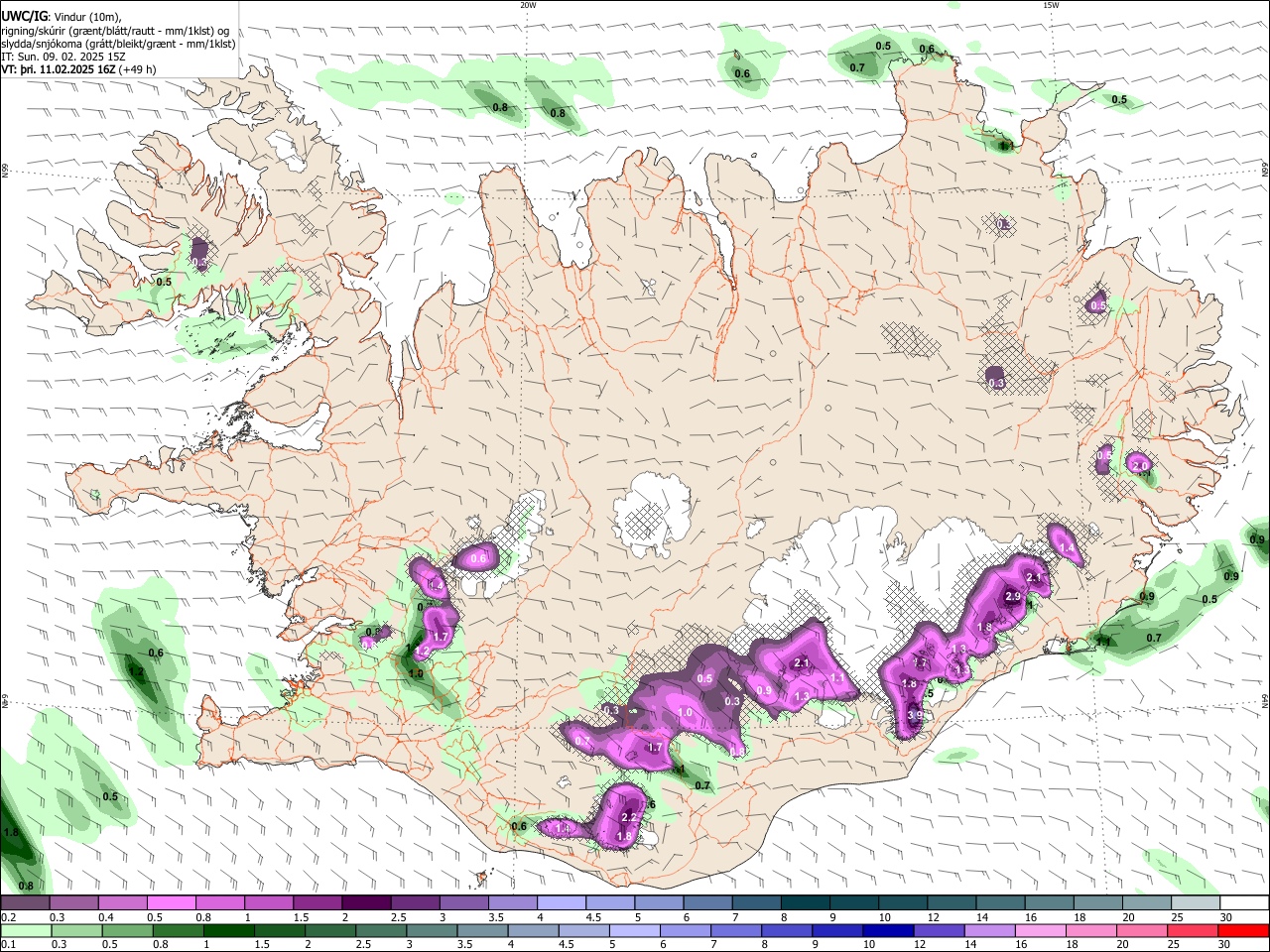Viewport: 1270px width, 952px height.
Task: Click the 2.9 snowfall value label
Action: click(x=1013, y=597)
